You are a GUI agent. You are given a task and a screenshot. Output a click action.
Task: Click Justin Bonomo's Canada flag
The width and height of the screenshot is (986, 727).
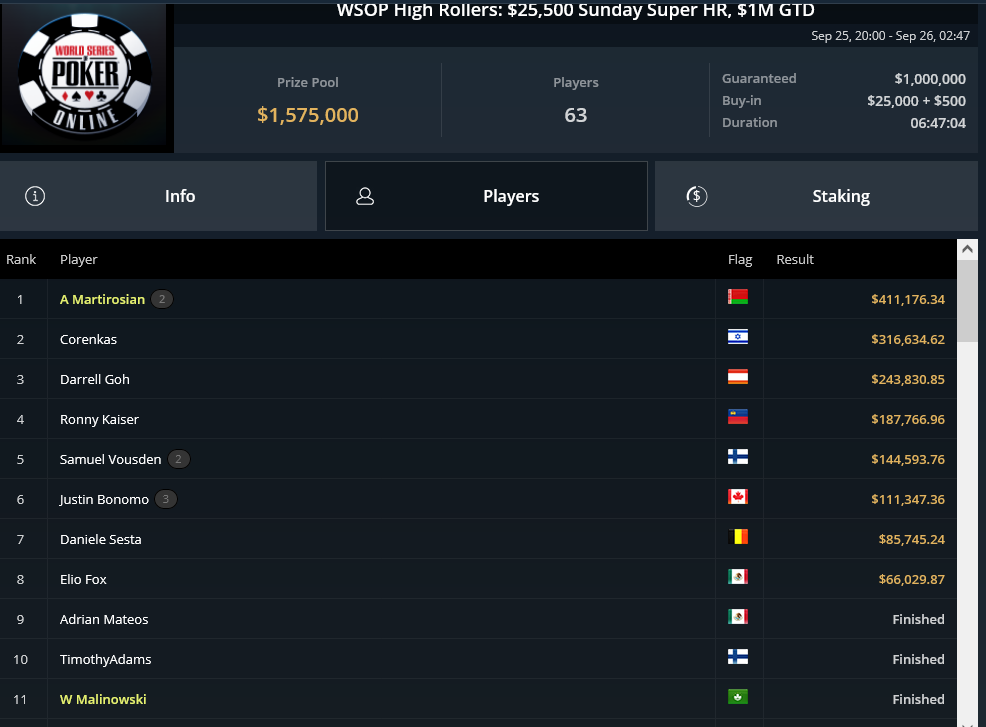(738, 497)
